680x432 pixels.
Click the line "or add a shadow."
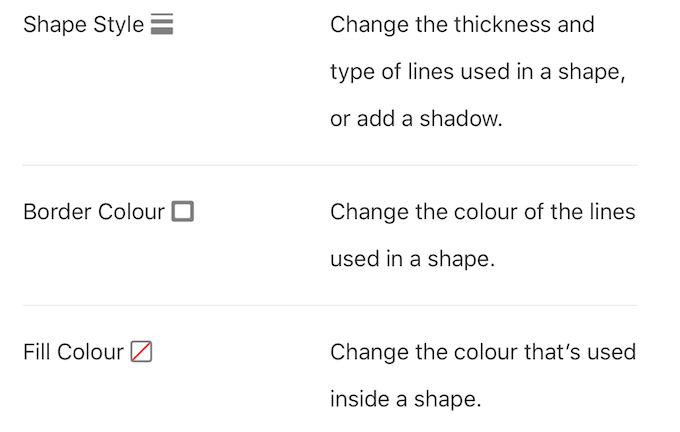point(416,119)
